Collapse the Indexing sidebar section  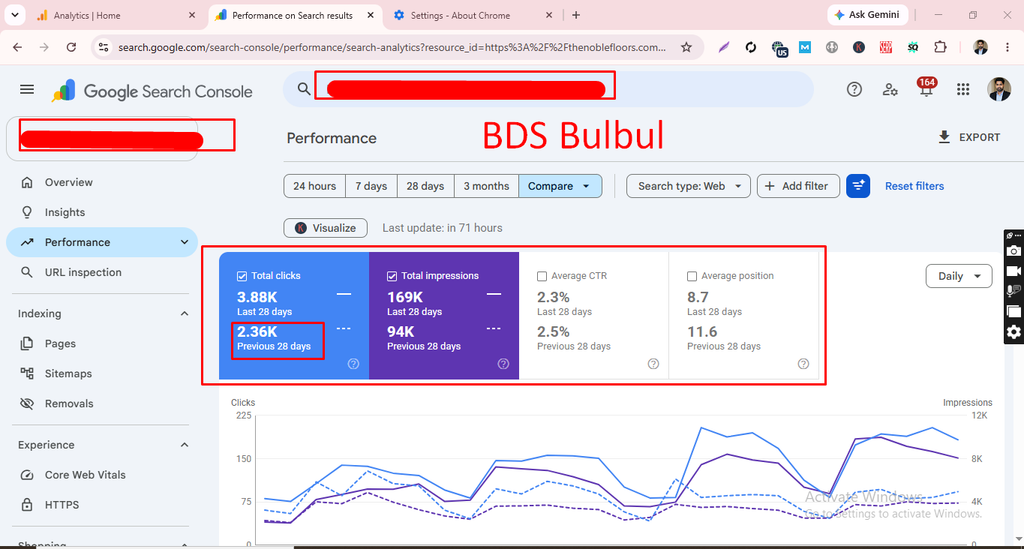click(184, 313)
